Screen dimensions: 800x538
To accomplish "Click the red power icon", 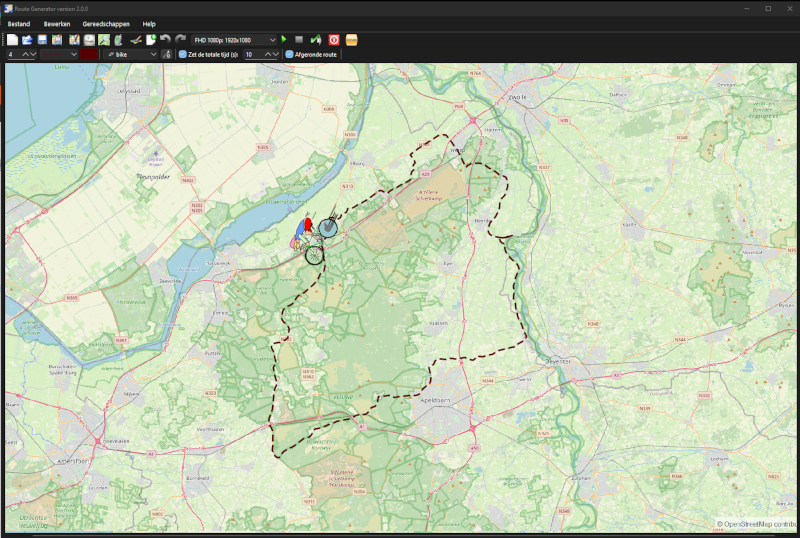I will [334, 40].
